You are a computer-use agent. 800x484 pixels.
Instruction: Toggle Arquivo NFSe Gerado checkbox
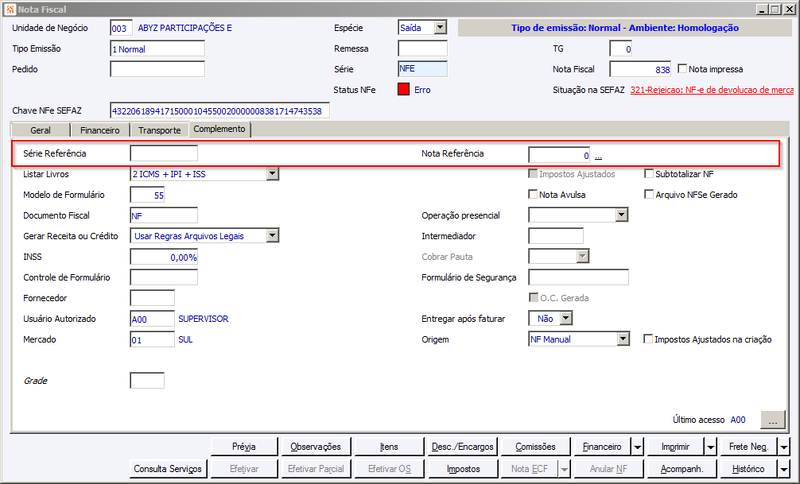(x=649, y=194)
